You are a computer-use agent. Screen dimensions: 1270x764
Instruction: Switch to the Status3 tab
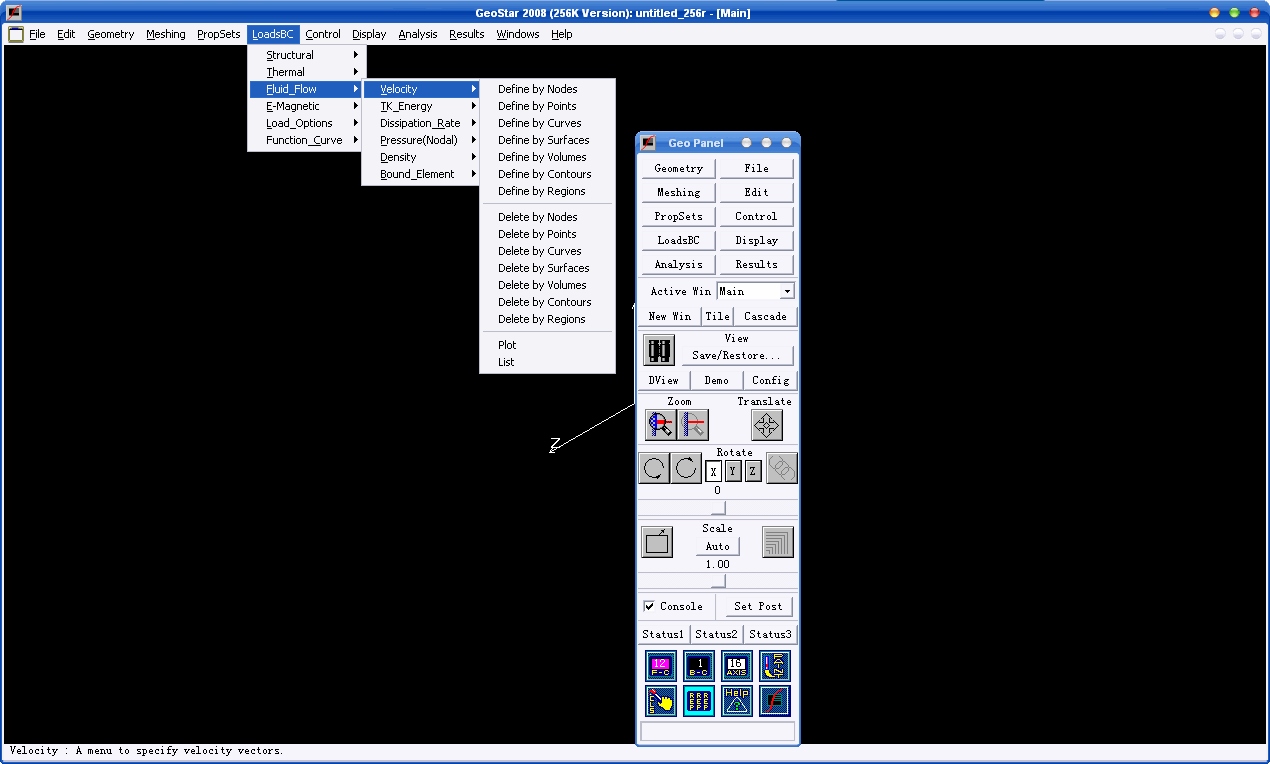tap(770, 634)
